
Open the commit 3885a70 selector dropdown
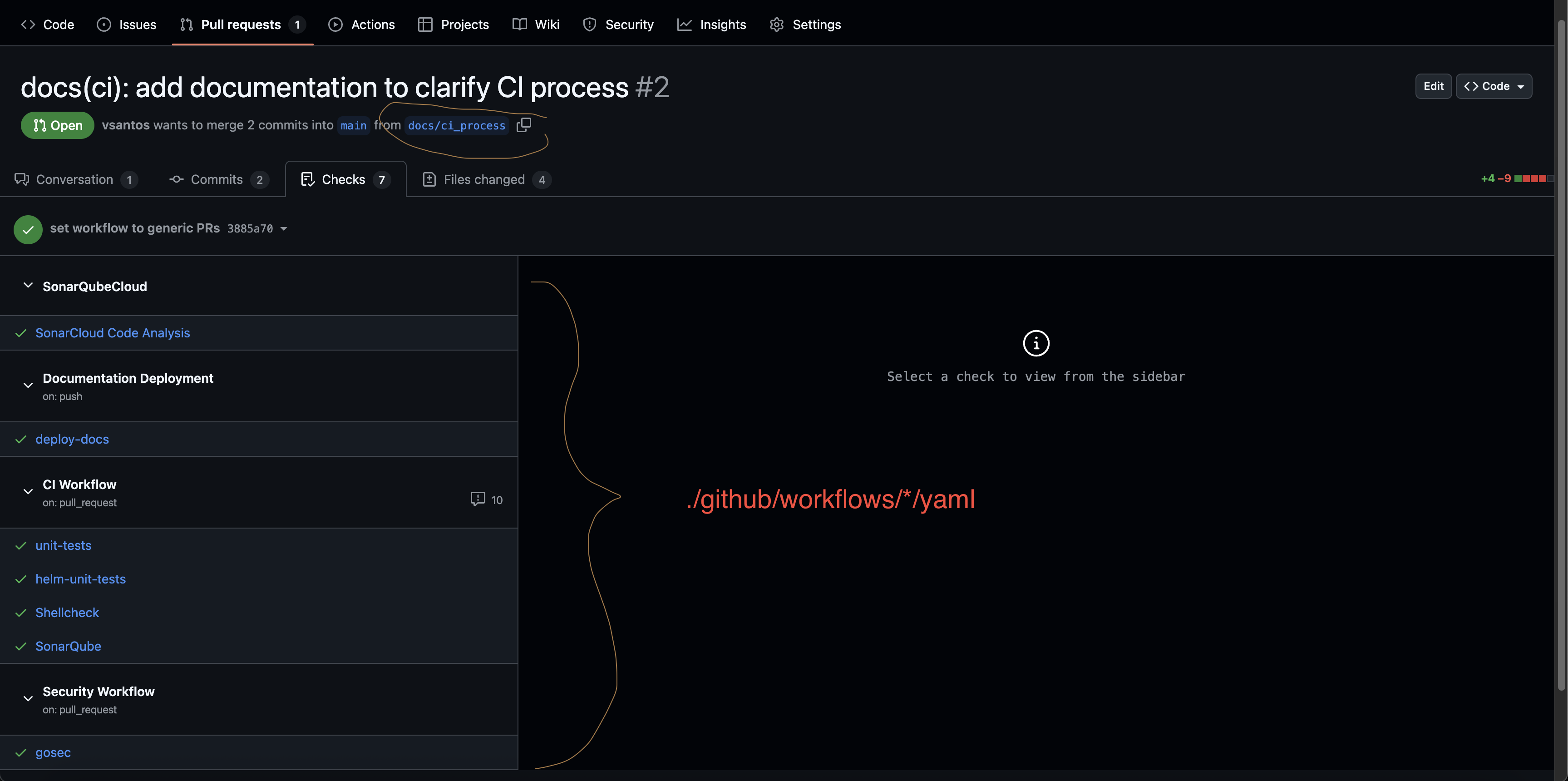pos(284,229)
